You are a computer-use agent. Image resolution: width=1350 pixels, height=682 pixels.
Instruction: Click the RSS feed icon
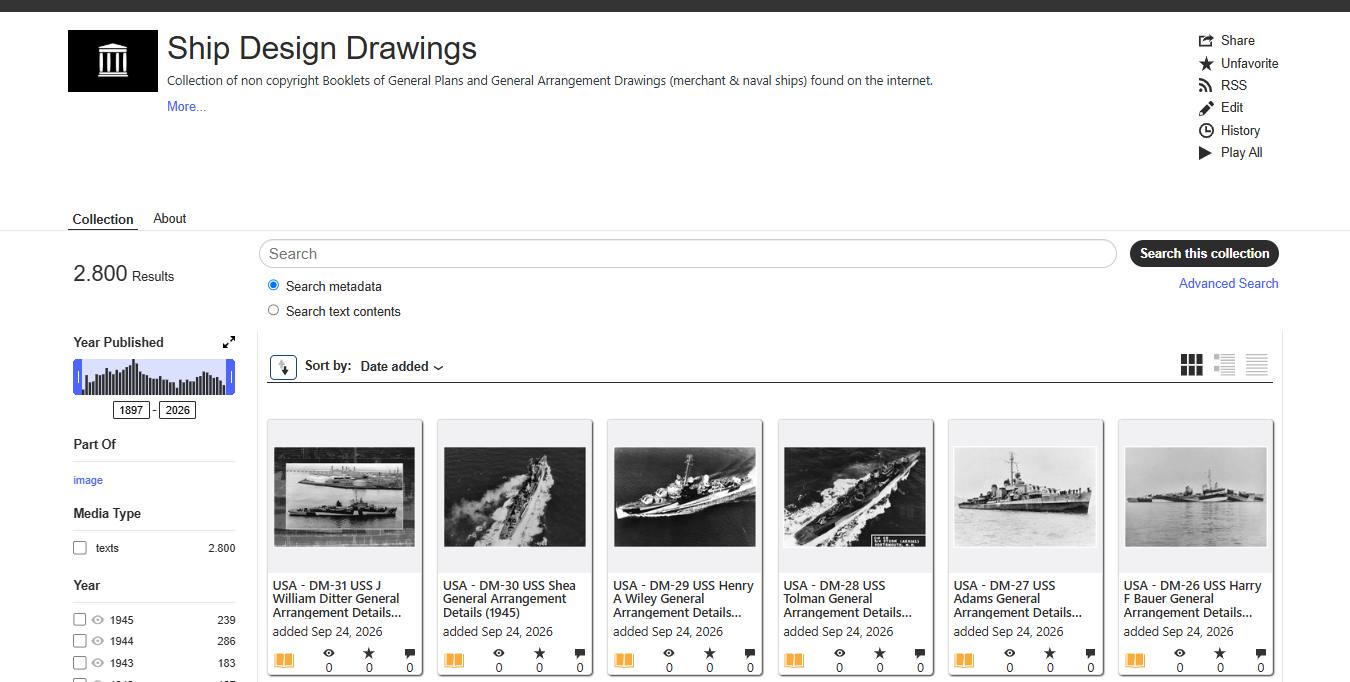(1206, 85)
